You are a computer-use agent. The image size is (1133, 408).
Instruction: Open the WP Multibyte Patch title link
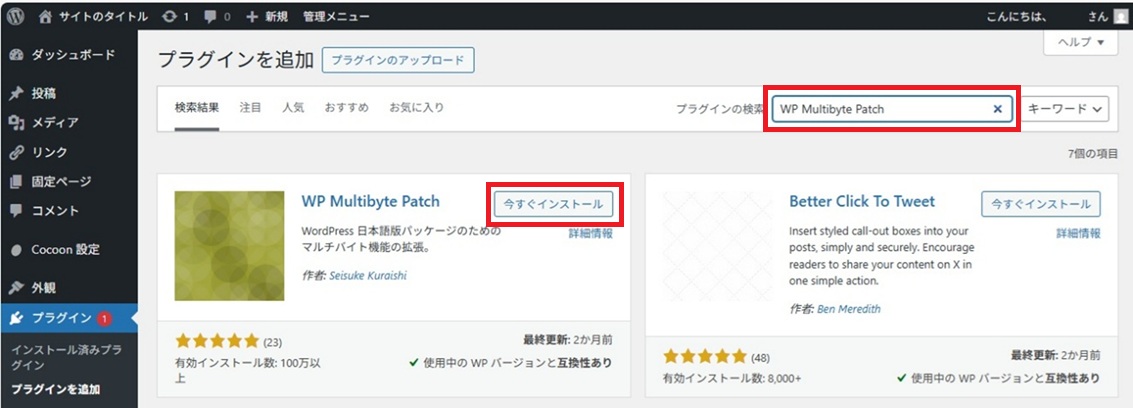(370, 201)
